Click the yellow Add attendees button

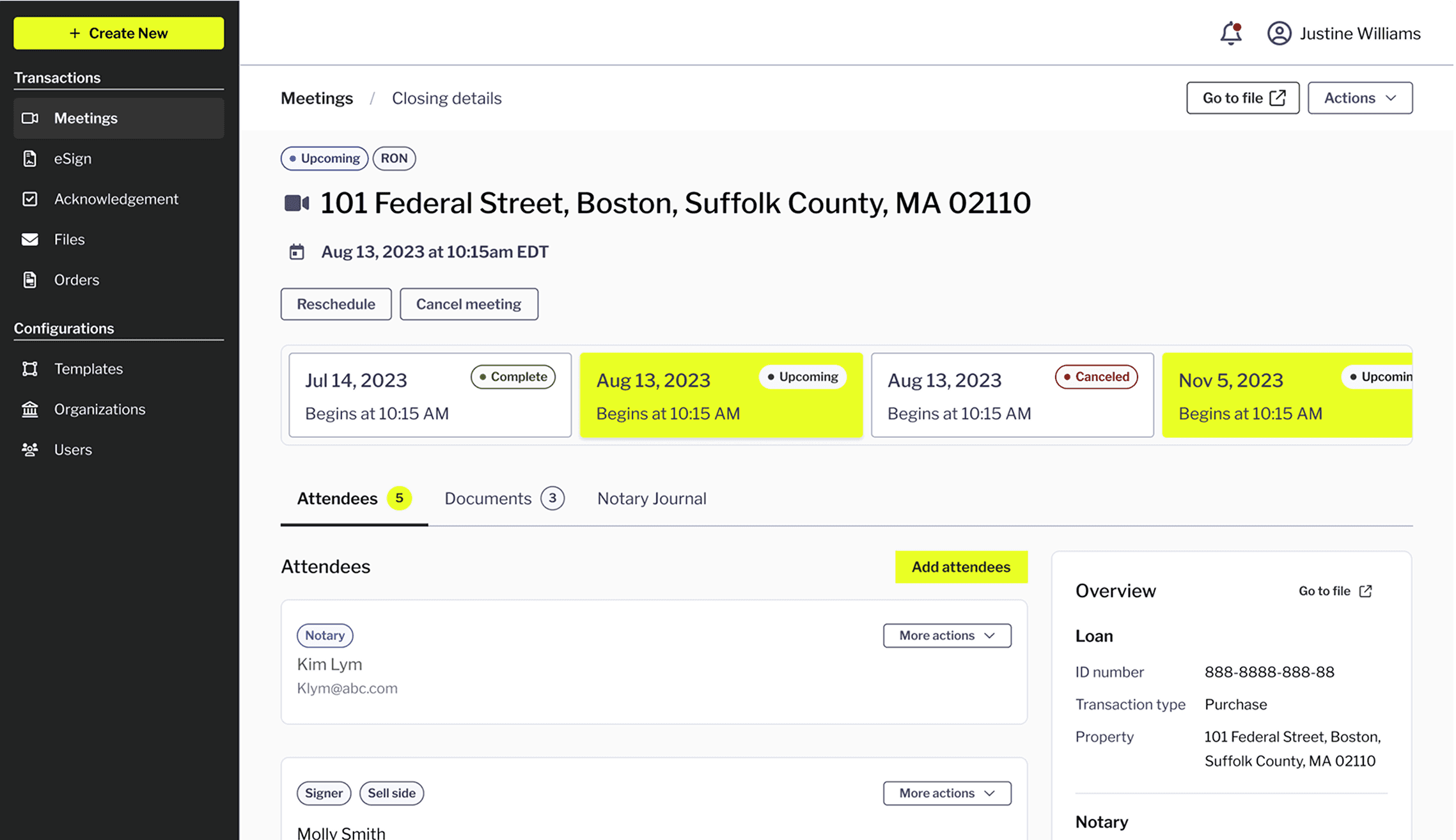(960, 567)
